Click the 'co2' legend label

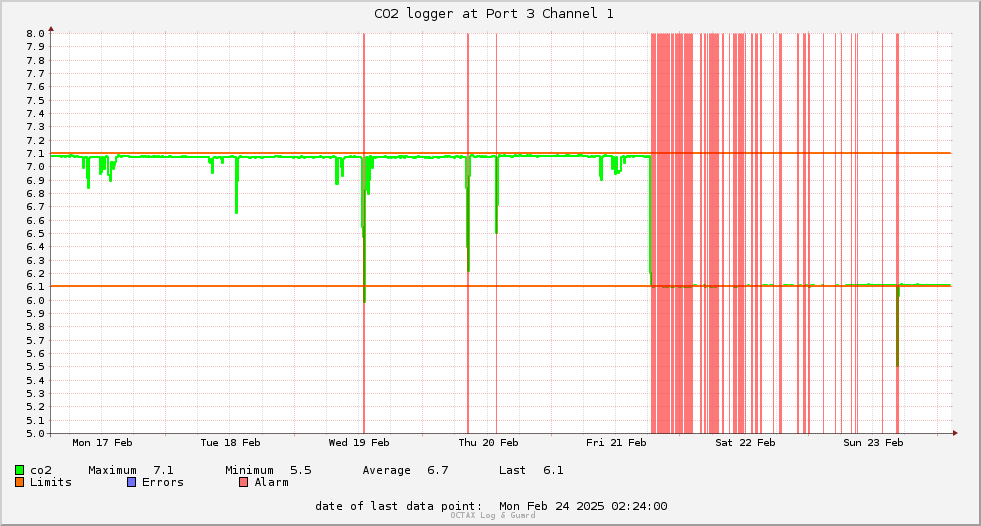41,470
